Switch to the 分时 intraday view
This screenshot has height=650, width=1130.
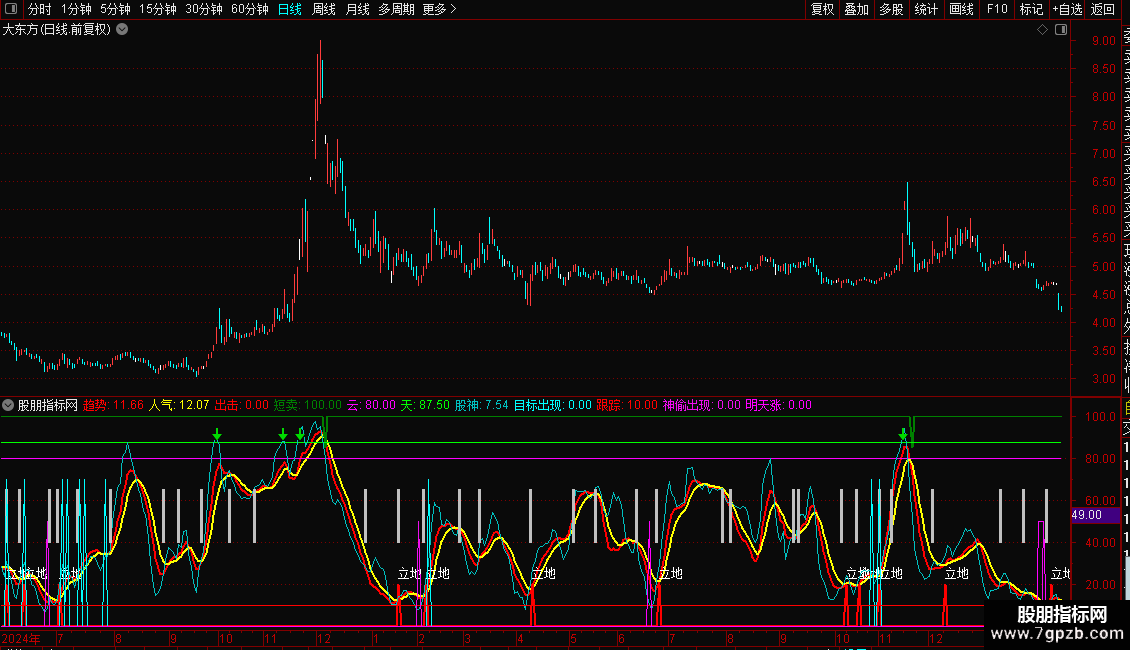(x=39, y=9)
